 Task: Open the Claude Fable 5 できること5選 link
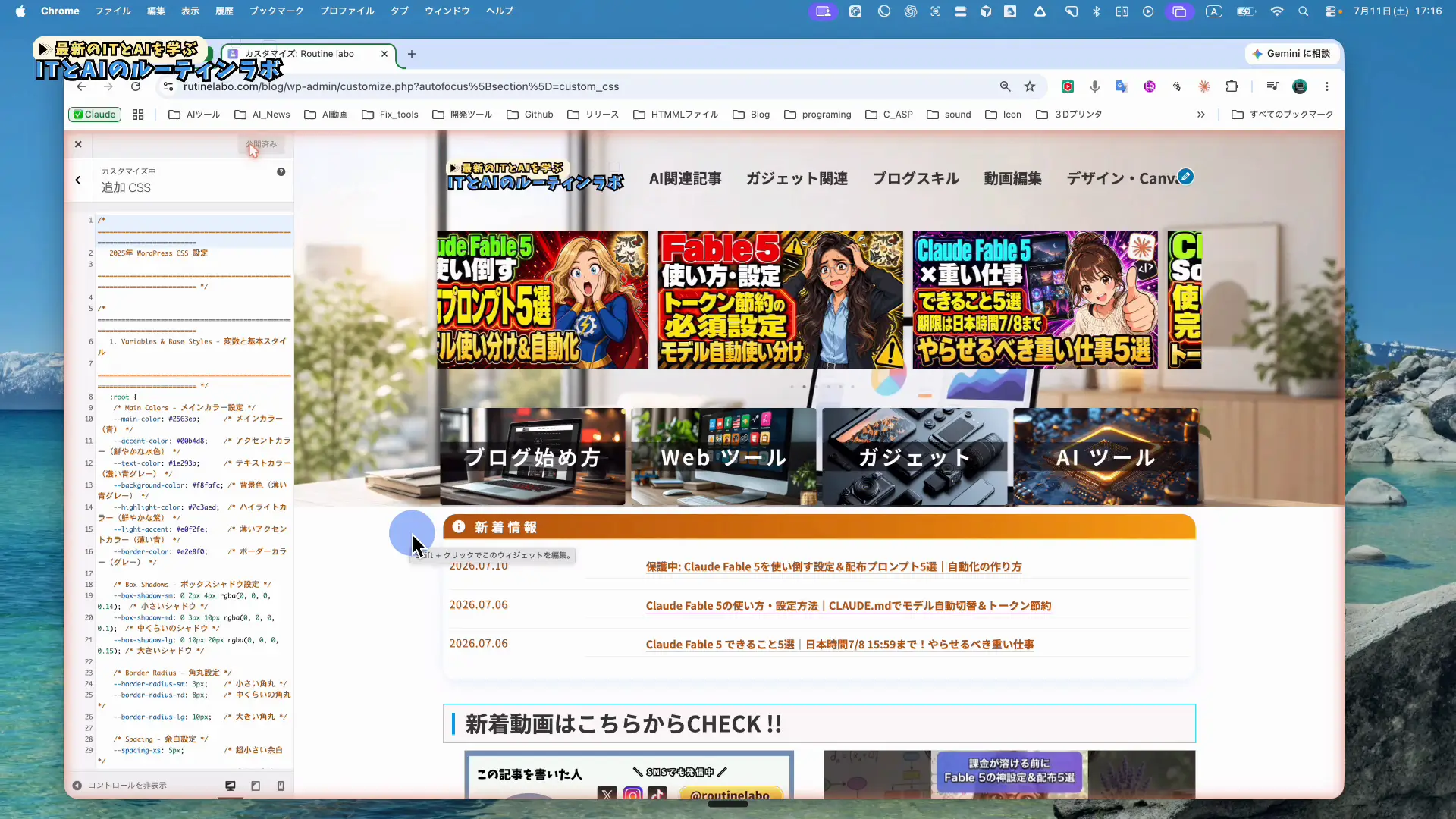840,645
